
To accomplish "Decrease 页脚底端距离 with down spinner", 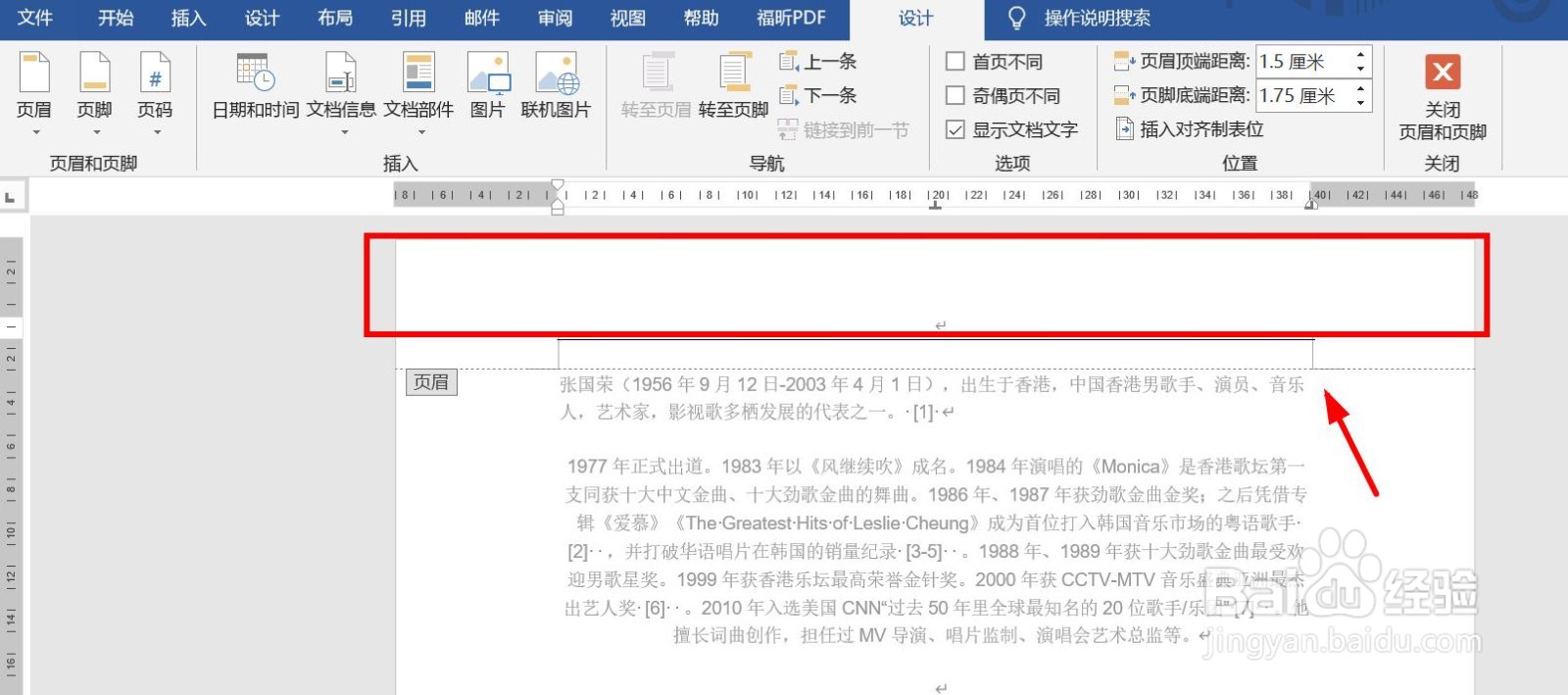I will 1360,103.
